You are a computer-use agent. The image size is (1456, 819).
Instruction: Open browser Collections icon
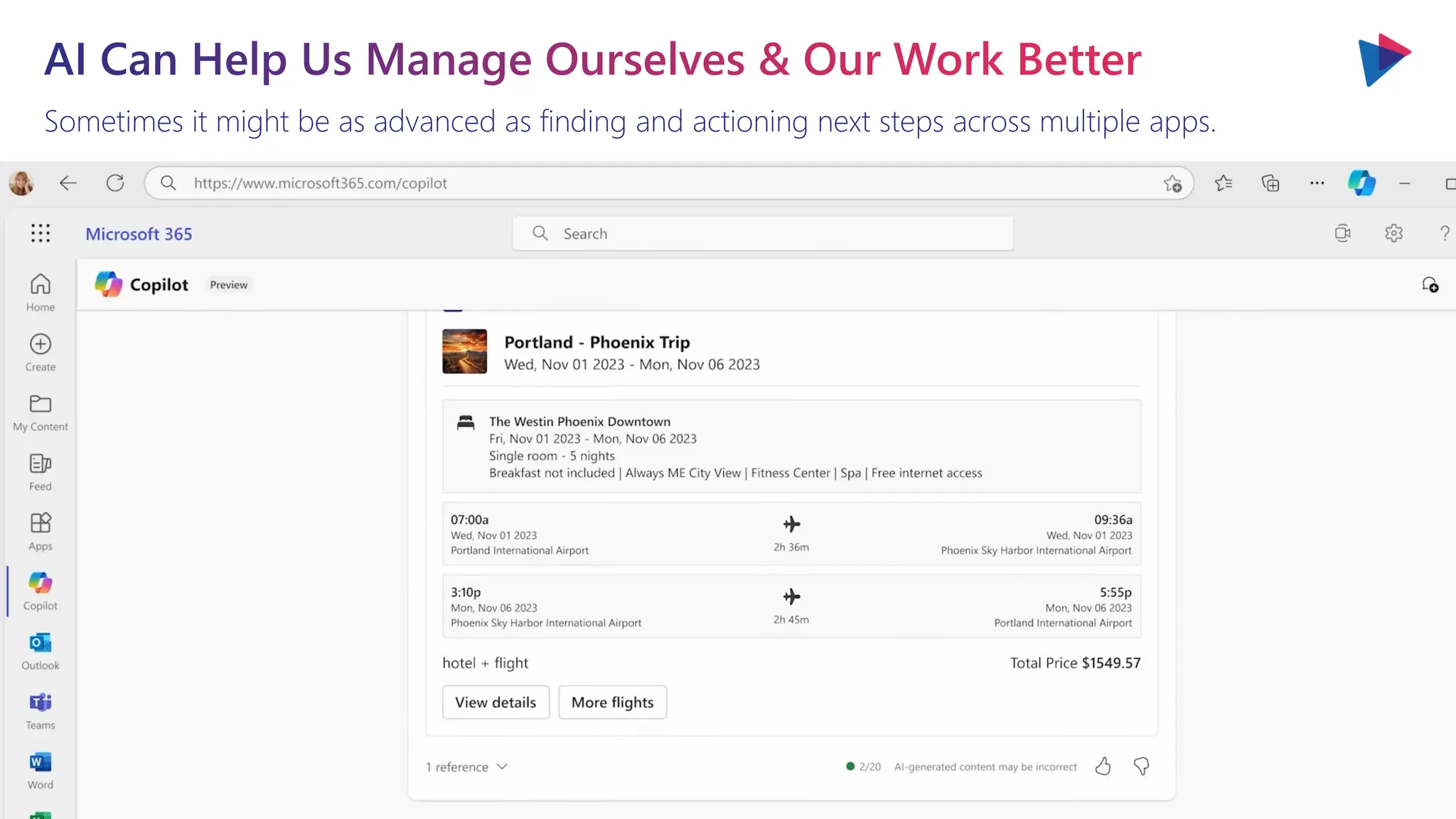point(1270,183)
